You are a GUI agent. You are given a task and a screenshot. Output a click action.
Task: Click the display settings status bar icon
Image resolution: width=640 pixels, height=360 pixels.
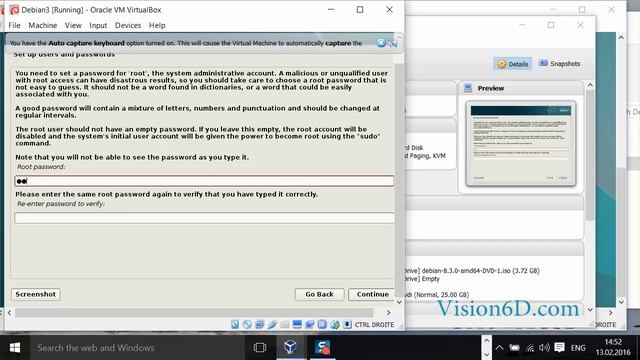tap(297, 324)
